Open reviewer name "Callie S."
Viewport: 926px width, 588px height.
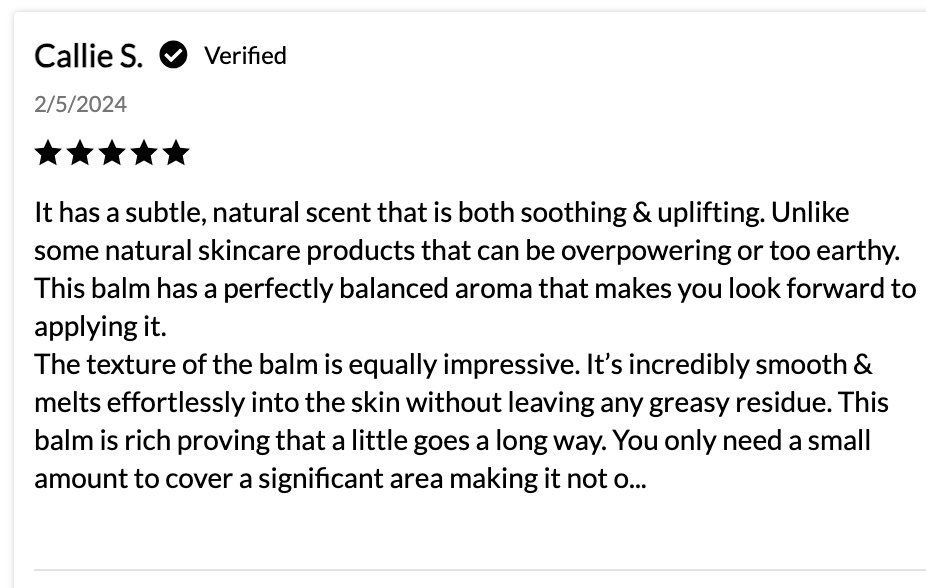pos(88,57)
